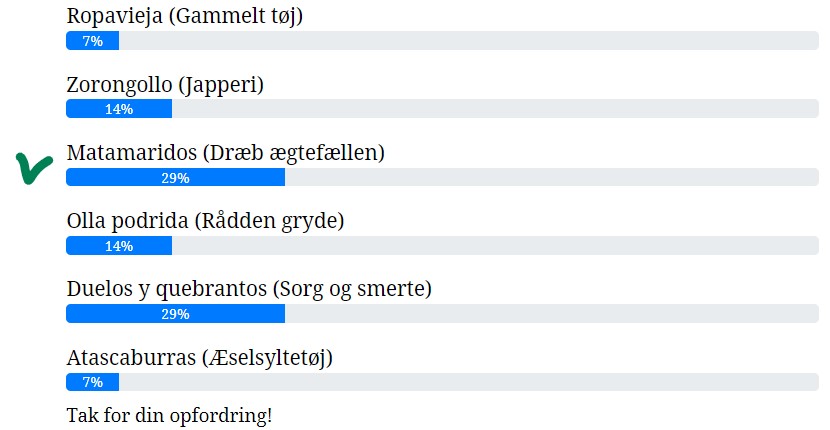830x430 pixels.
Task: Click the gray unfilled part of Matamaridos' bar
Action: pyautogui.click(x=552, y=178)
